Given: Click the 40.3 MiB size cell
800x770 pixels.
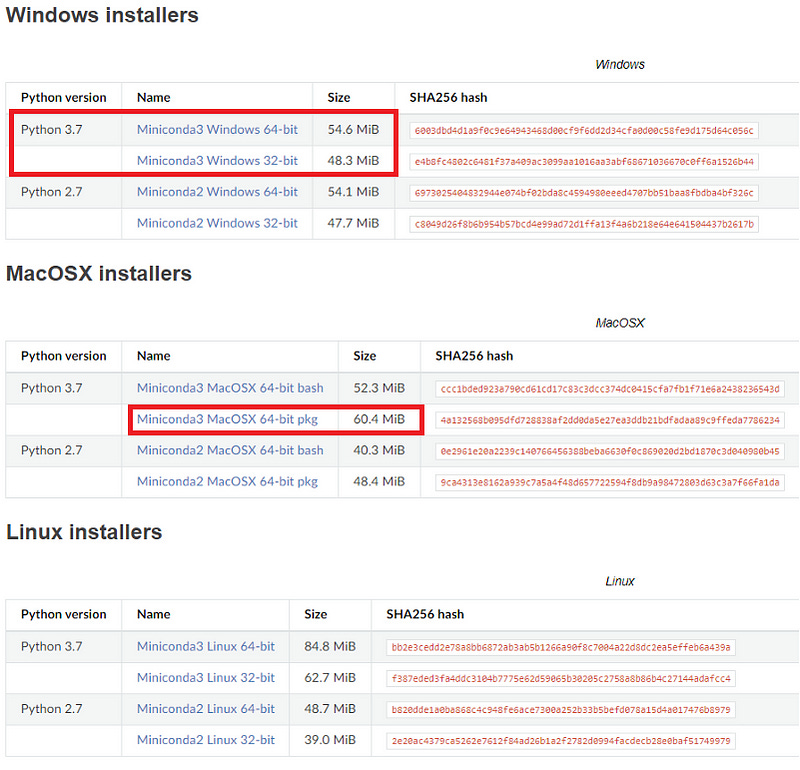Looking at the screenshot, I should pyautogui.click(x=379, y=451).
